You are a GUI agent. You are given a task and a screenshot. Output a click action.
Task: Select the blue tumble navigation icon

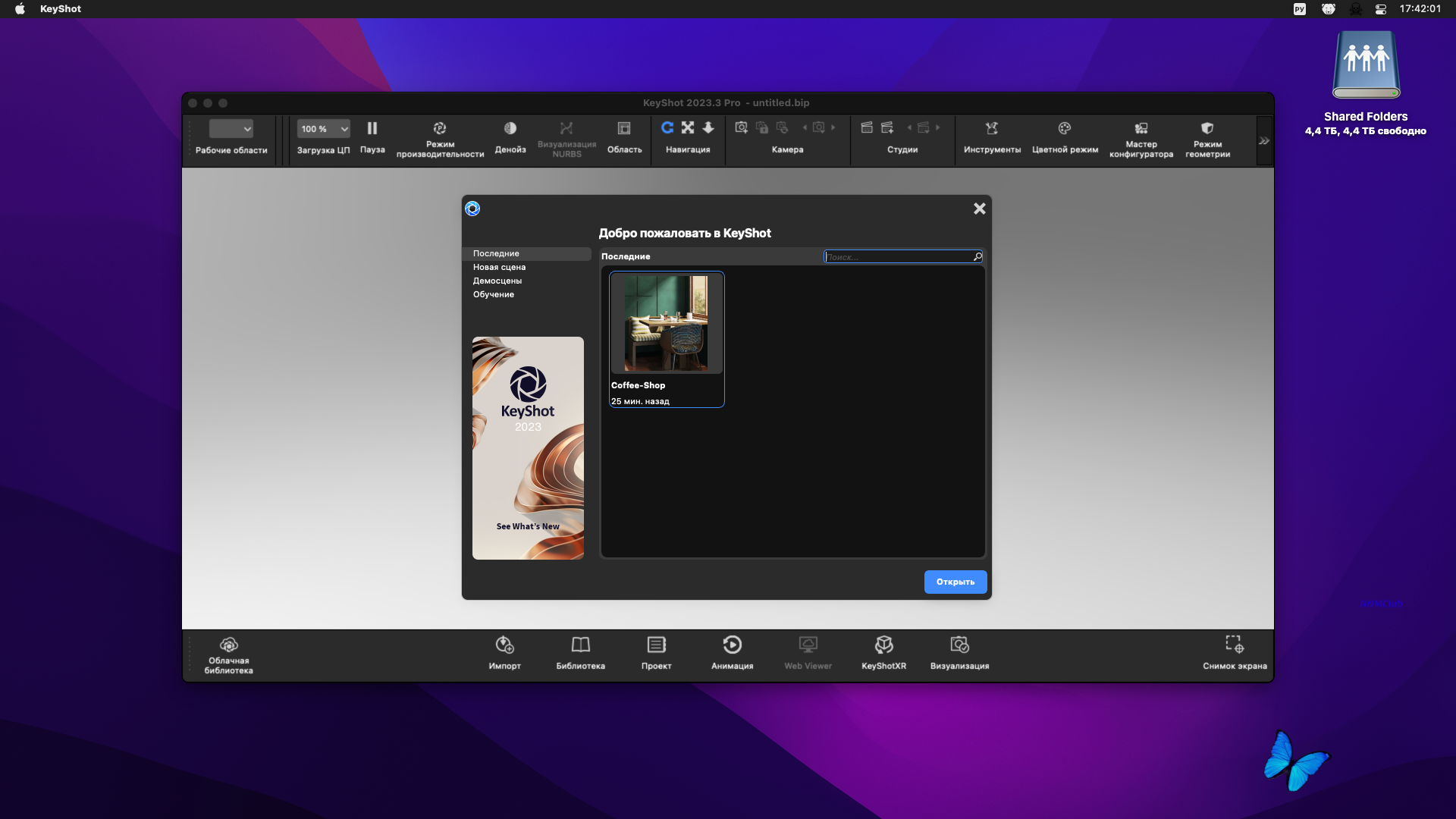tap(667, 127)
